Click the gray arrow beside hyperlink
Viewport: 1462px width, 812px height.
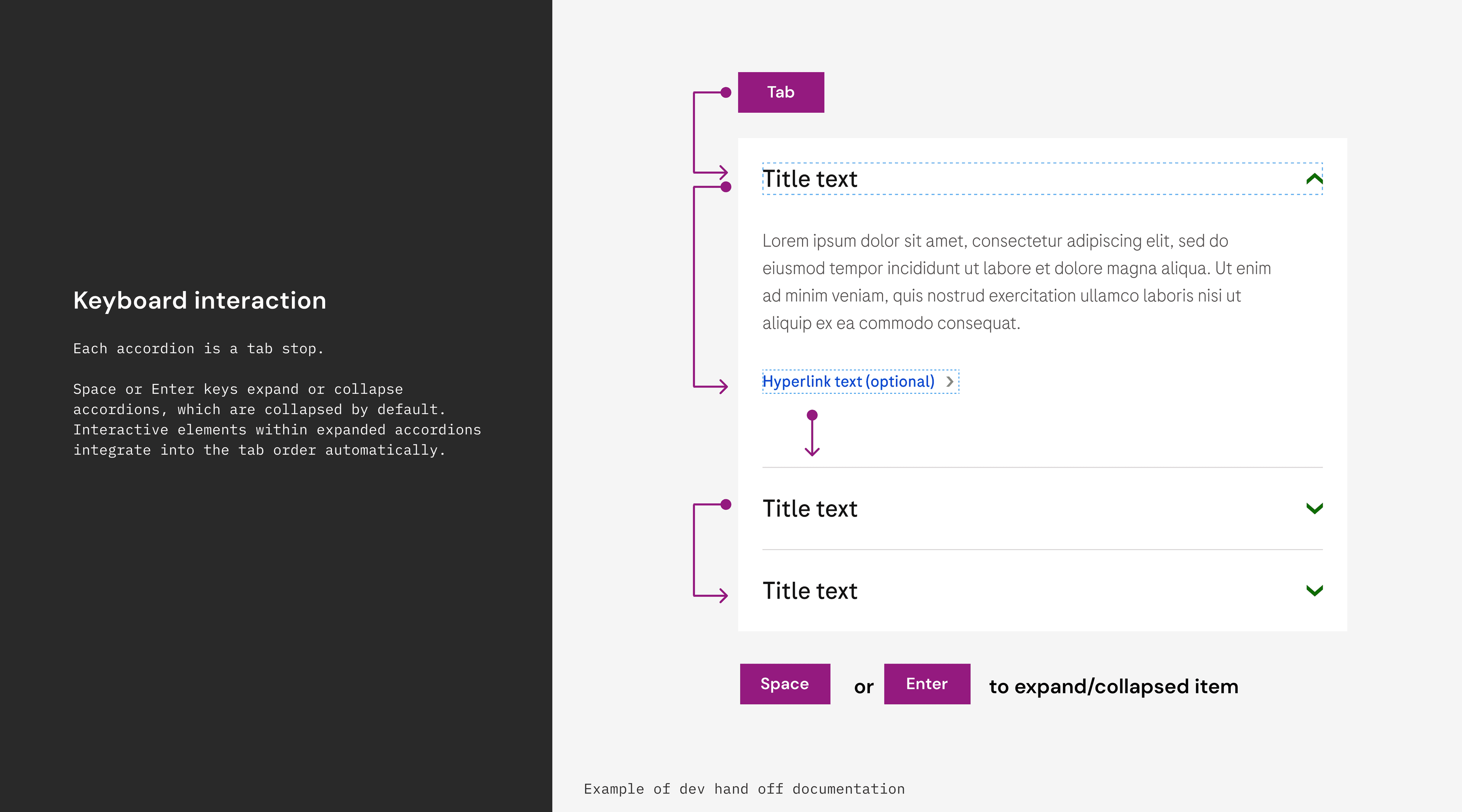pyautogui.click(x=949, y=382)
